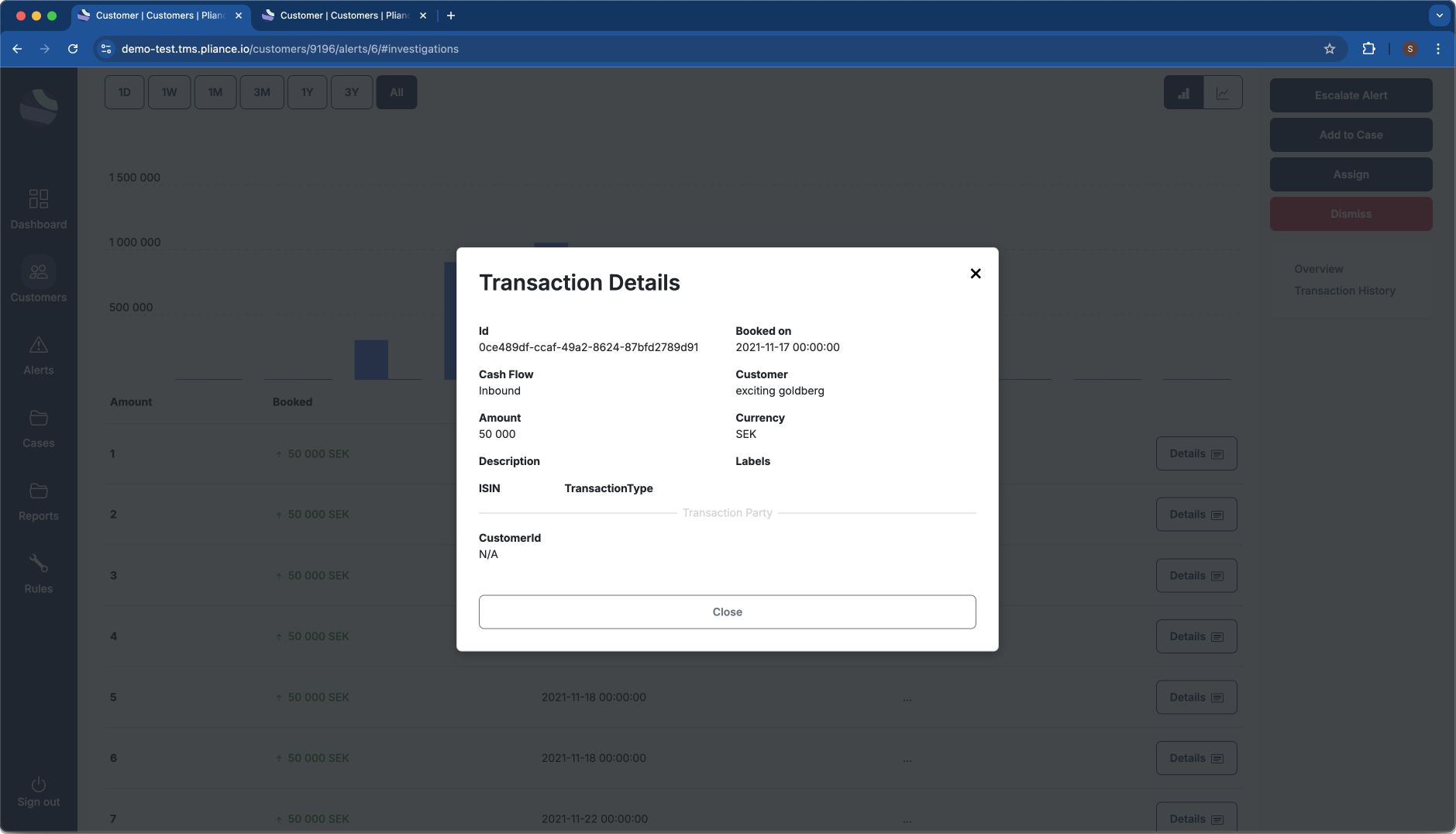Navigate to Customers in the sidebar
Screen dimensions: 1456x834
pos(38,281)
